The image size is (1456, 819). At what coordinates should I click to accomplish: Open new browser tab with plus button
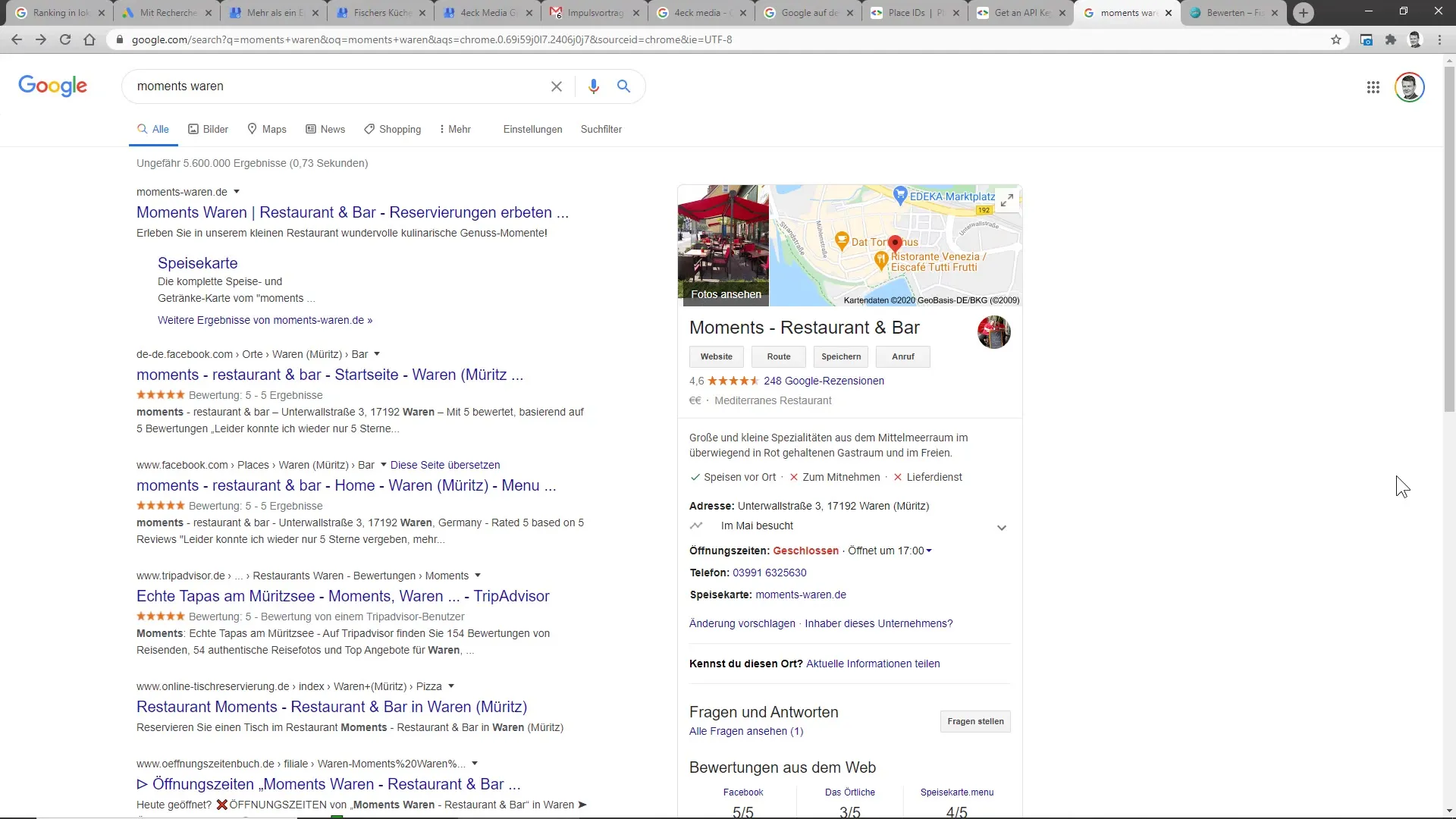pos(1303,13)
